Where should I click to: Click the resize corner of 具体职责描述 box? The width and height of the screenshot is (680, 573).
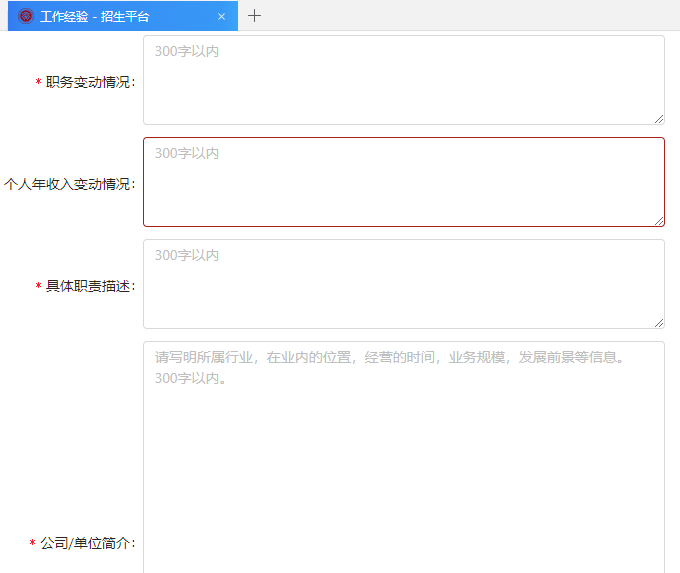click(659, 323)
